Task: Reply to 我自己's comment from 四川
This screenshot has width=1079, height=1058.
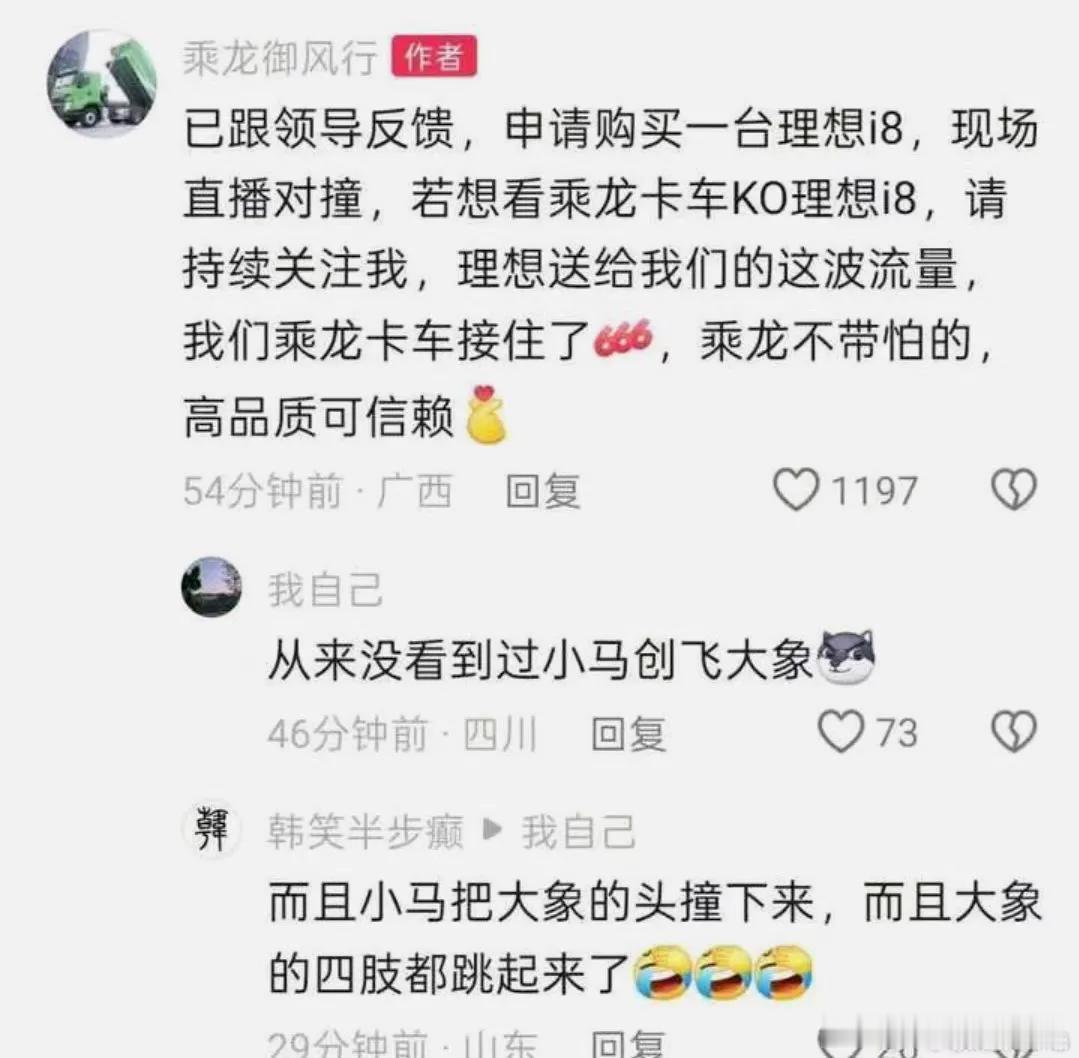Action: tap(628, 733)
